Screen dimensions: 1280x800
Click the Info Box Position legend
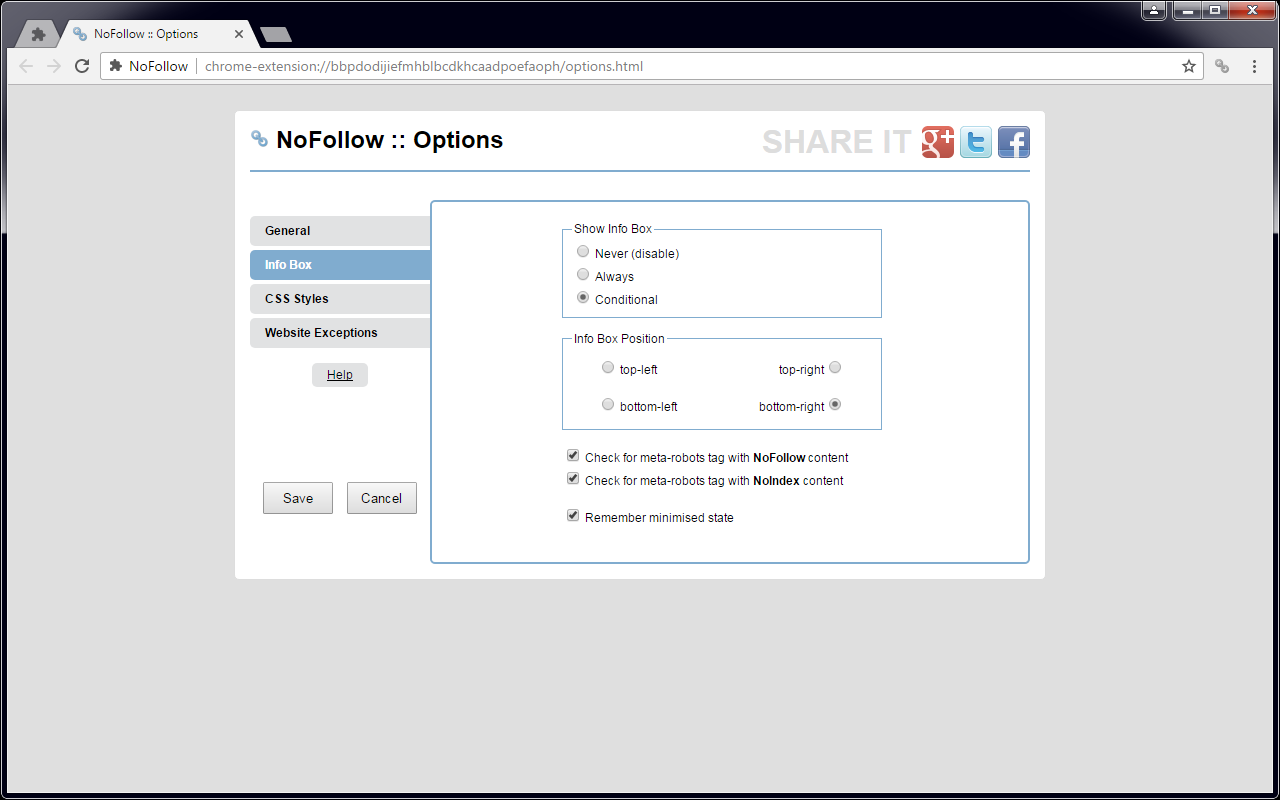619,339
